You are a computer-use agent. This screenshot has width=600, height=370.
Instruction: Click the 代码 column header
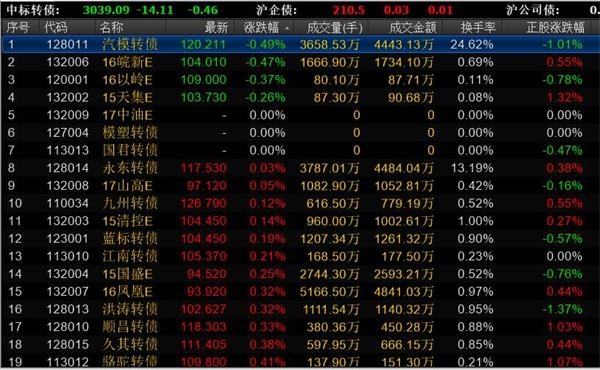pos(56,27)
